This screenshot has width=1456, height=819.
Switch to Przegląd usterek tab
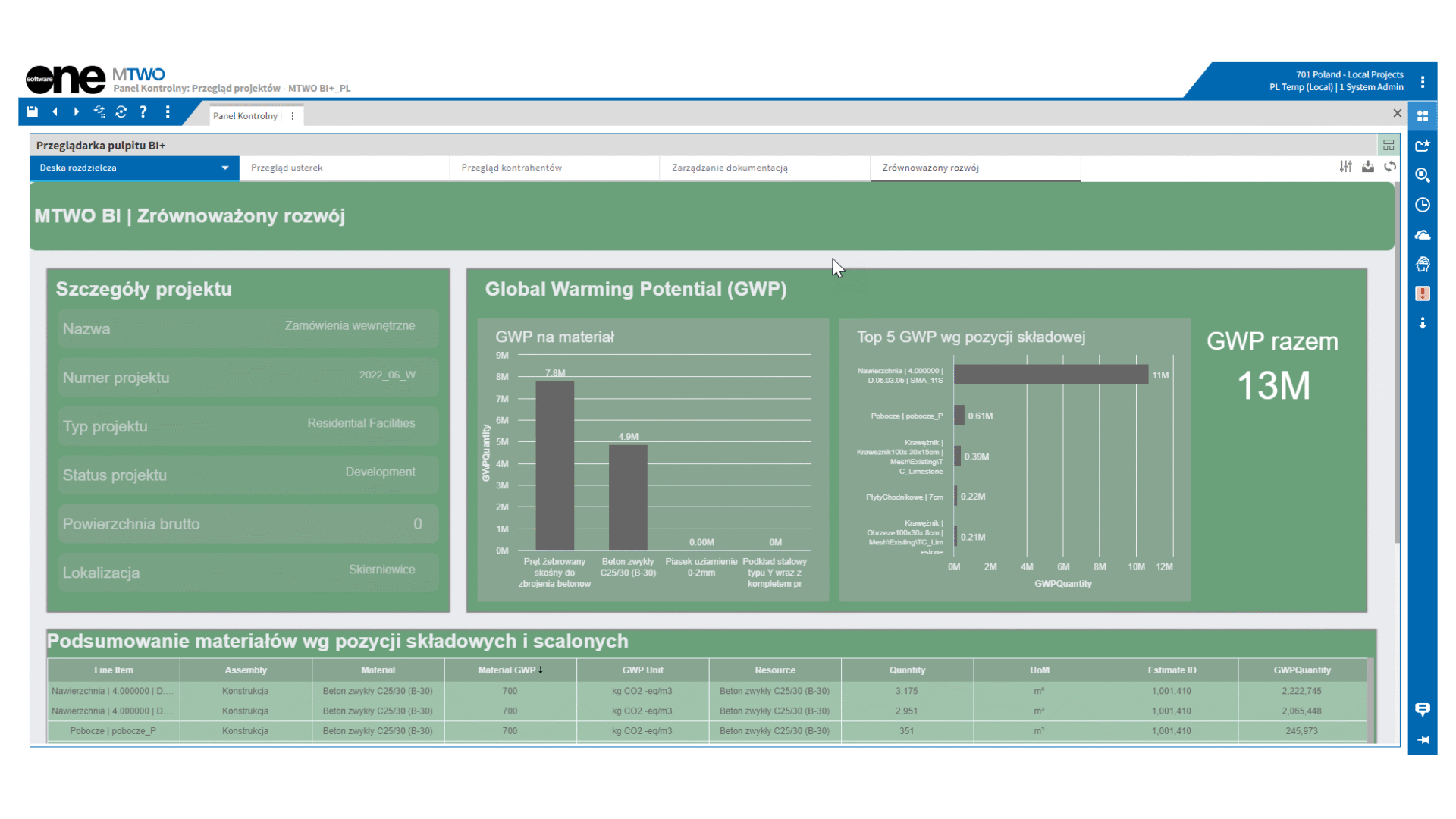pos(287,168)
